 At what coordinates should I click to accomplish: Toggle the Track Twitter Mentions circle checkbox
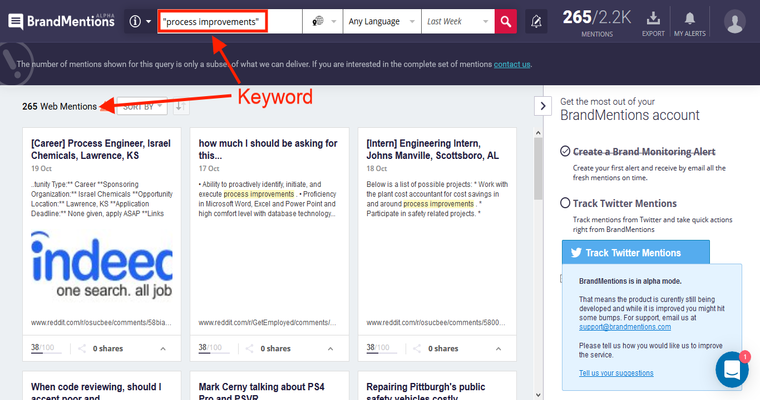565,203
